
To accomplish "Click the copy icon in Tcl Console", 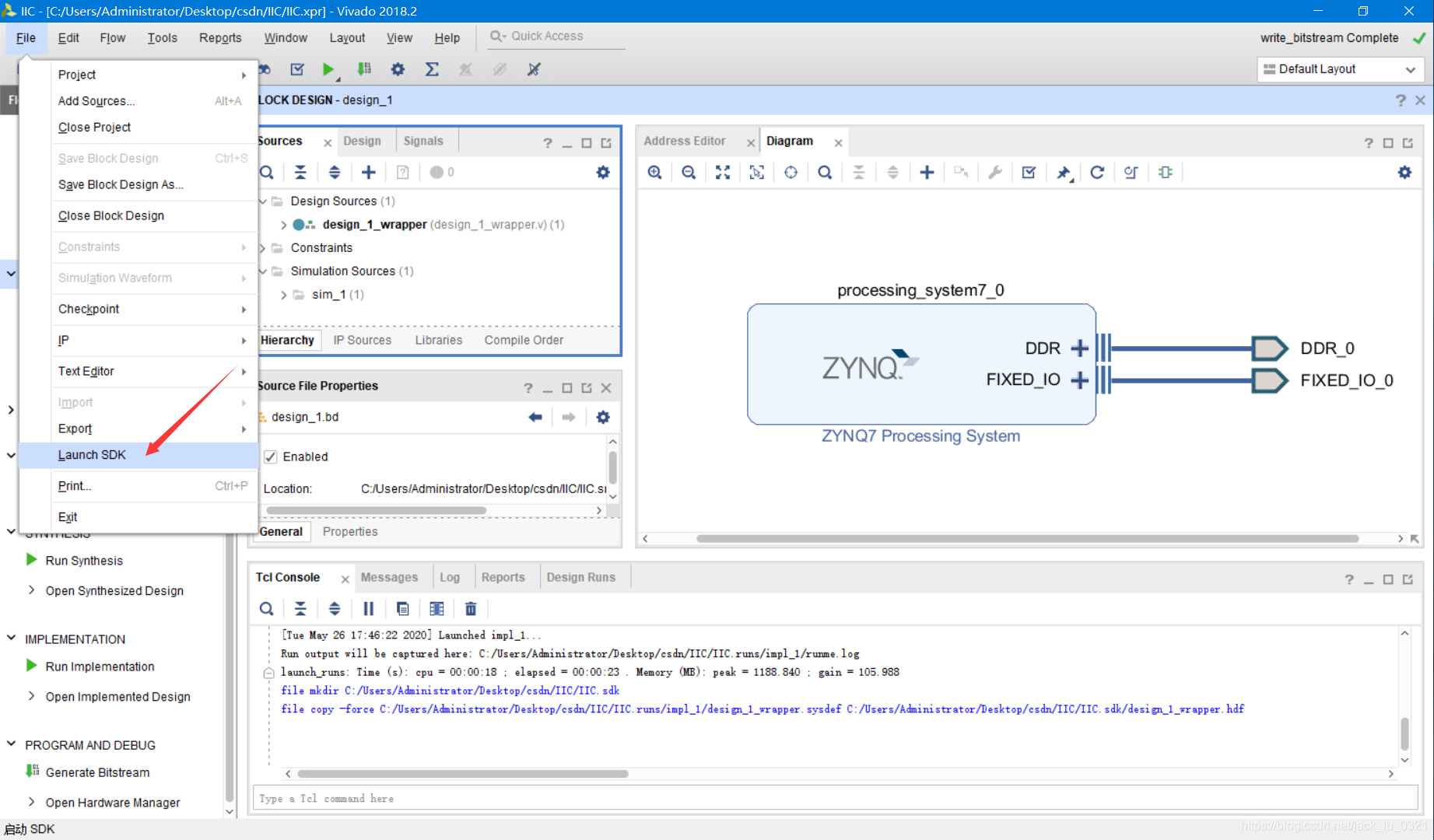I will pyautogui.click(x=402, y=609).
